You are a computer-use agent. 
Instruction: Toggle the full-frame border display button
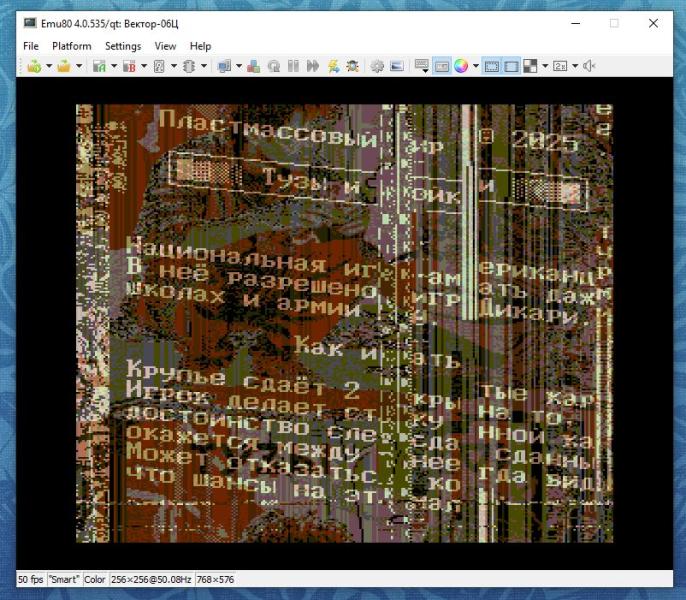tap(511, 66)
